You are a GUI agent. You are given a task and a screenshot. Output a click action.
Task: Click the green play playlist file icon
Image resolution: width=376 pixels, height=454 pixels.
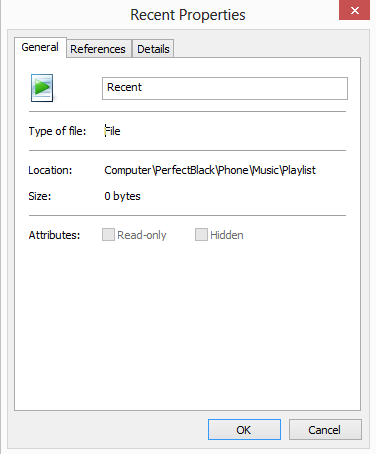pyautogui.click(x=42, y=88)
